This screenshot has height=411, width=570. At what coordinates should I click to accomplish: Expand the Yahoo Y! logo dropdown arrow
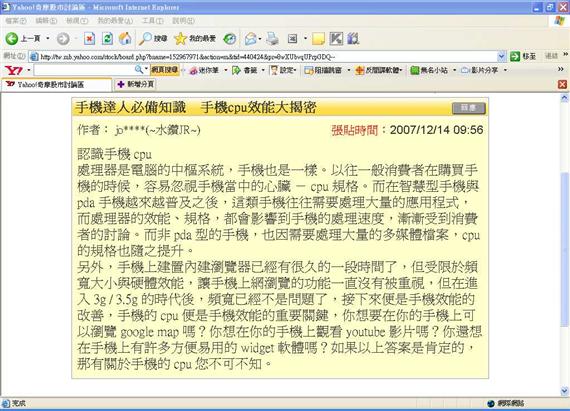(28, 70)
